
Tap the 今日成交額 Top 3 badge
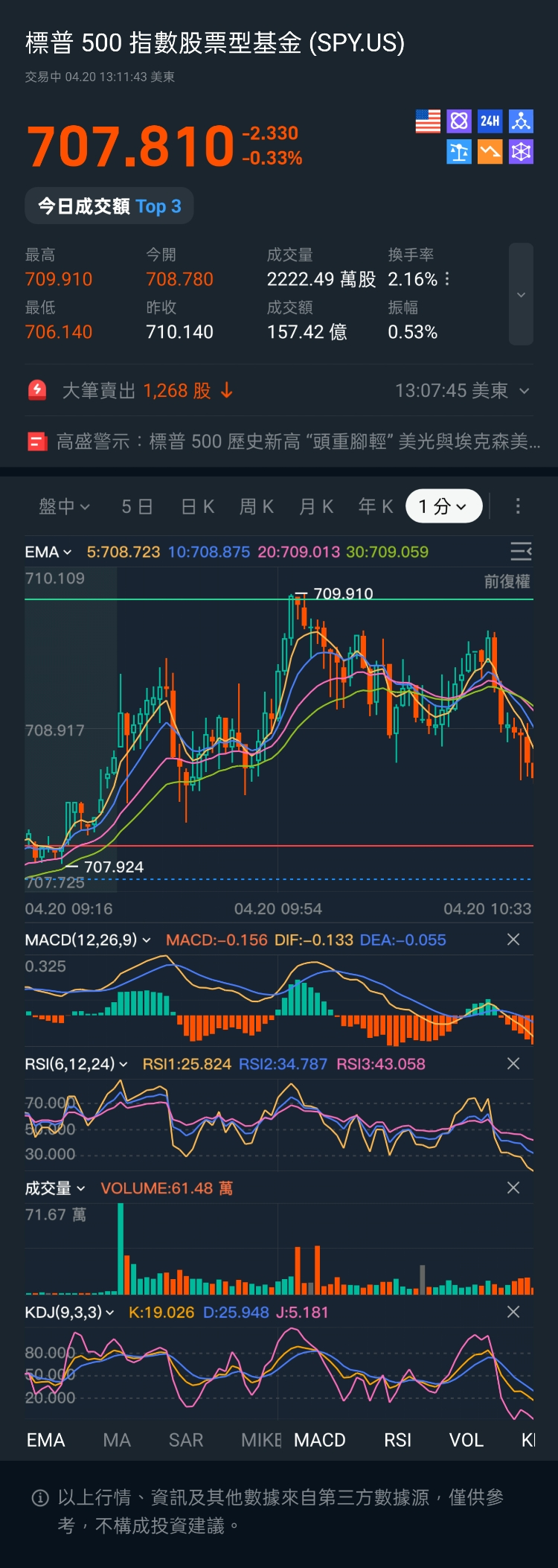[109, 206]
